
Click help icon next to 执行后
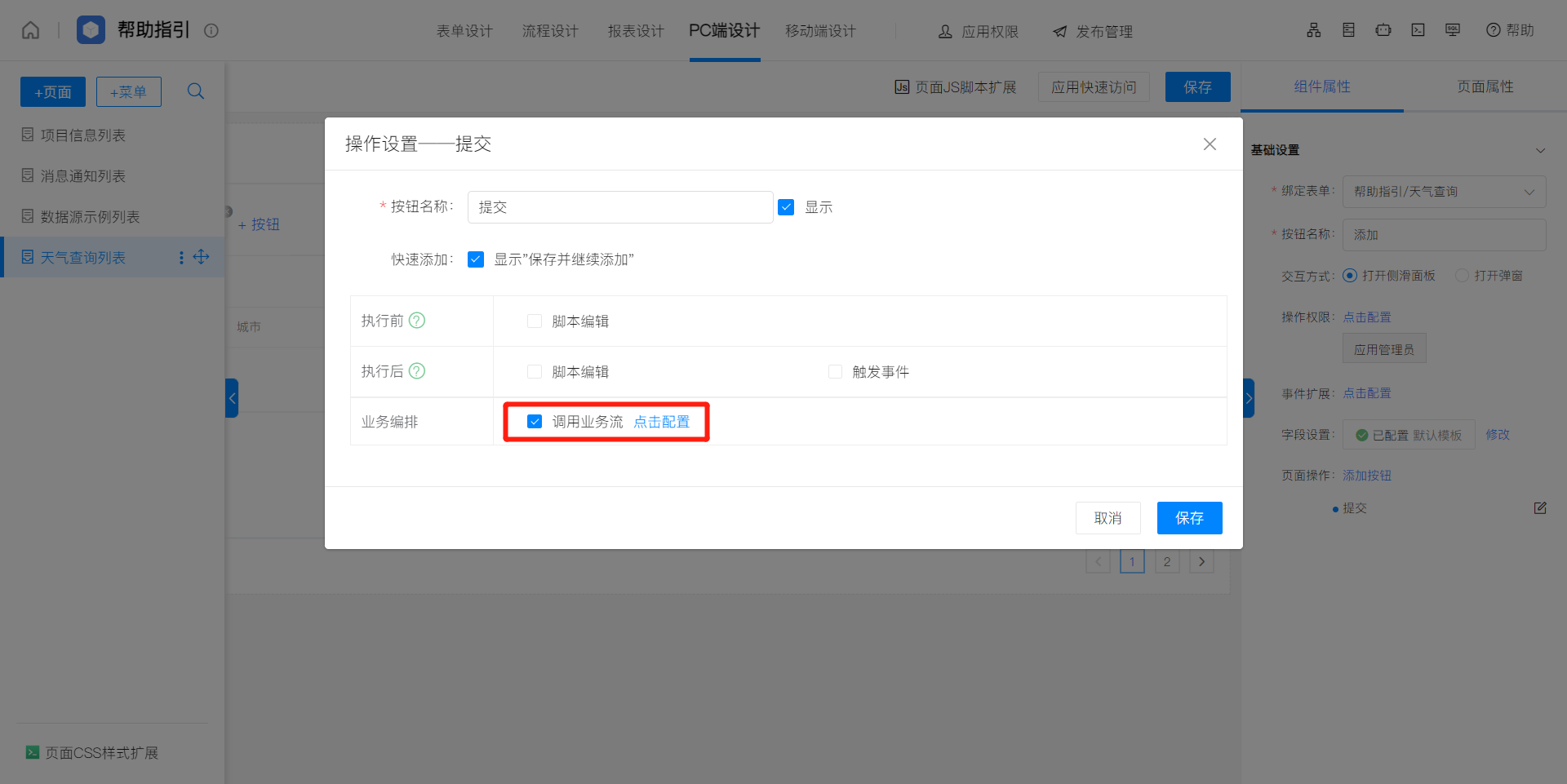pyautogui.click(x=417, y=371)
